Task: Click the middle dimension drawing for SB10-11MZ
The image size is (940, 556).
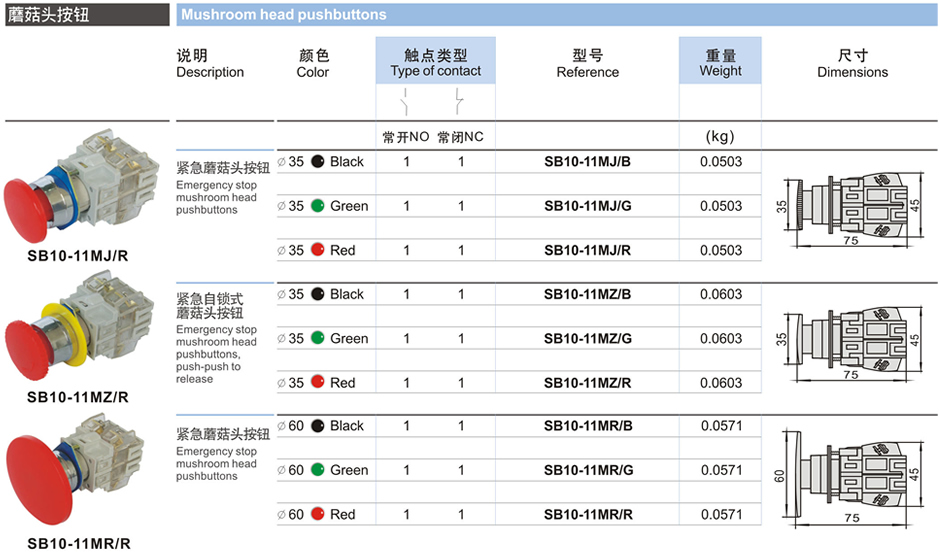Action: pos(852,340)
